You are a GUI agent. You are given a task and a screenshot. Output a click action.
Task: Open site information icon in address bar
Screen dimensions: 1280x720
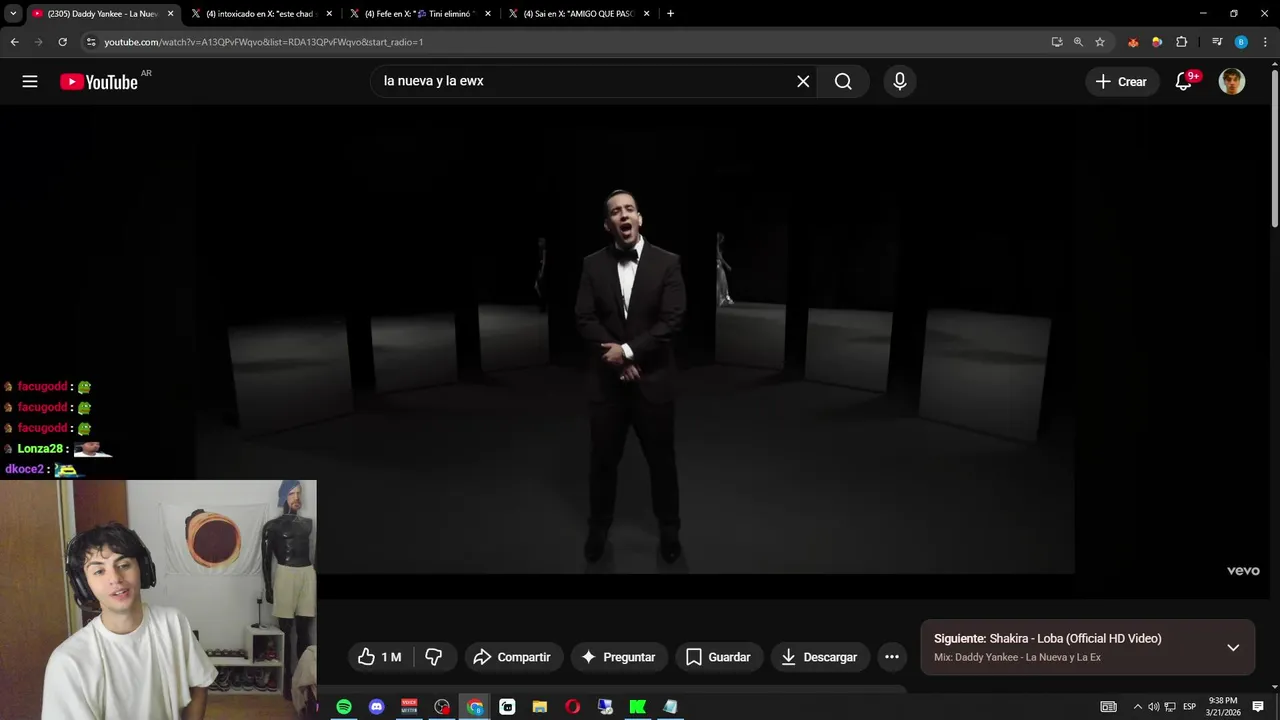pyautogui.click(x=91, y=42)
